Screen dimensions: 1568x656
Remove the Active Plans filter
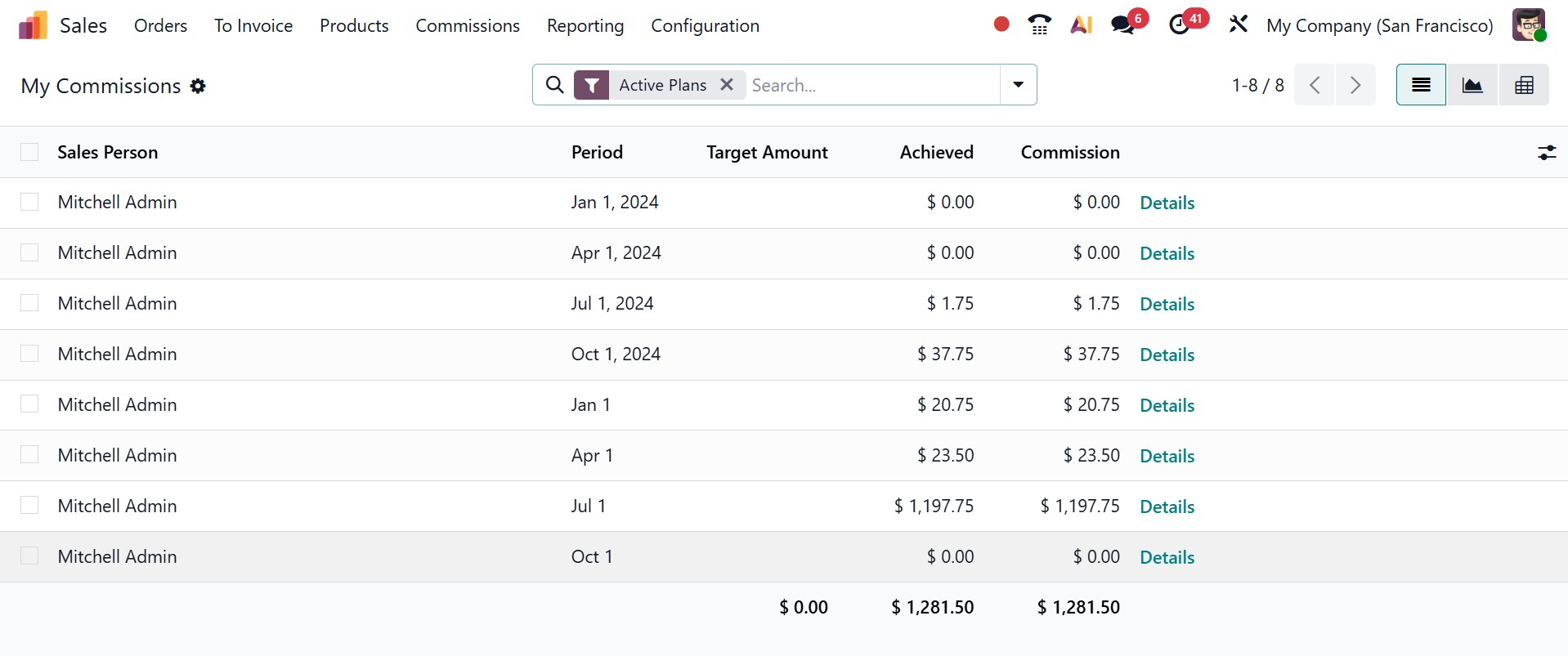click(726, 85)
